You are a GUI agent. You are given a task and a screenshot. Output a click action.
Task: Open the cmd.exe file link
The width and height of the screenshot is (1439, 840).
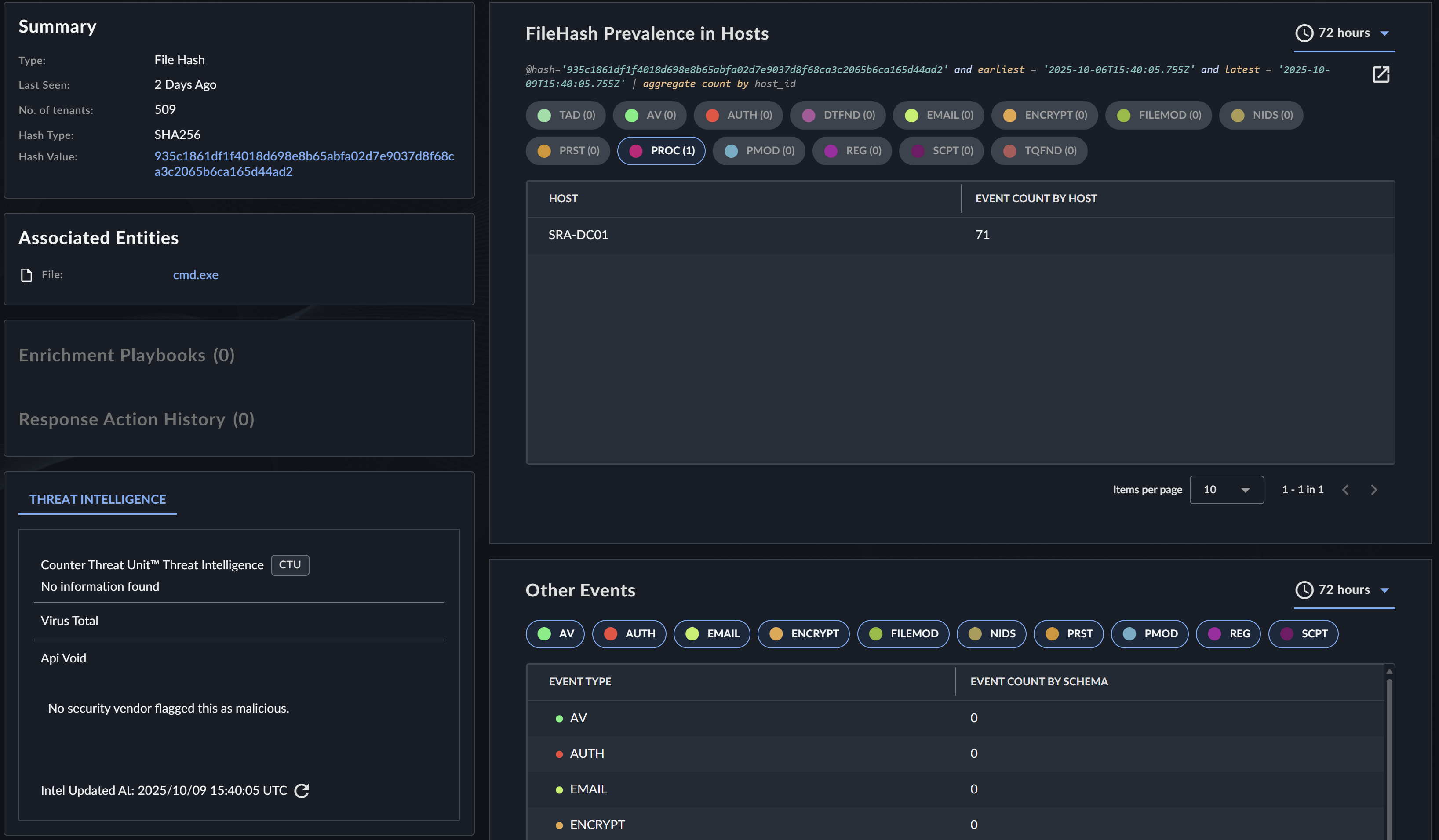[195, 275]
